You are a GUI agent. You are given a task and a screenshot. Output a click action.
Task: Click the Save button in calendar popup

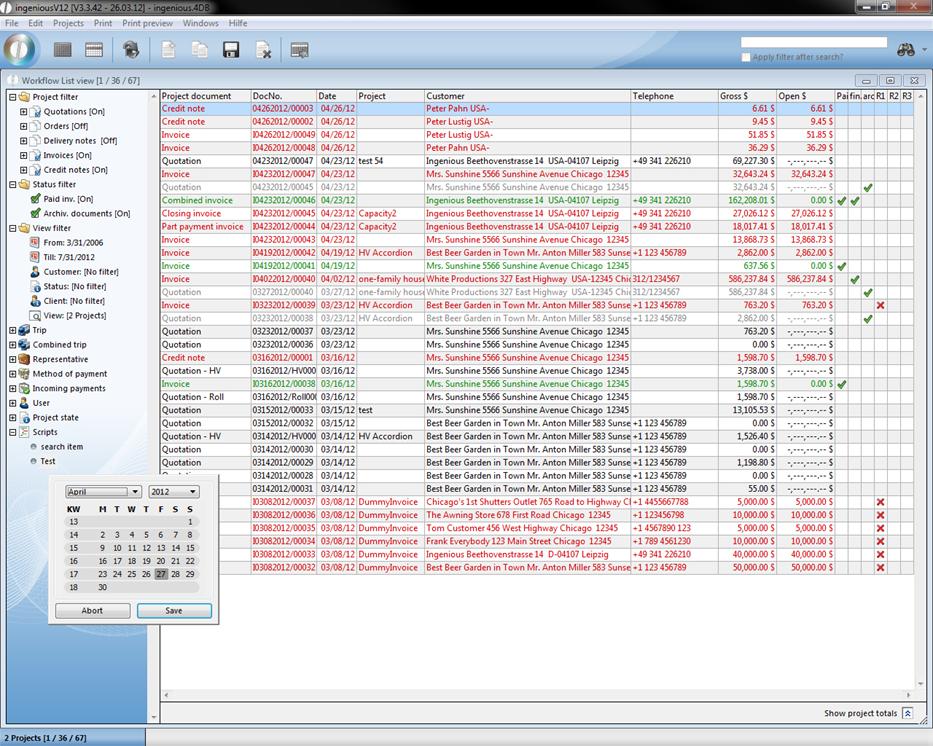click(x=174, y=611)
